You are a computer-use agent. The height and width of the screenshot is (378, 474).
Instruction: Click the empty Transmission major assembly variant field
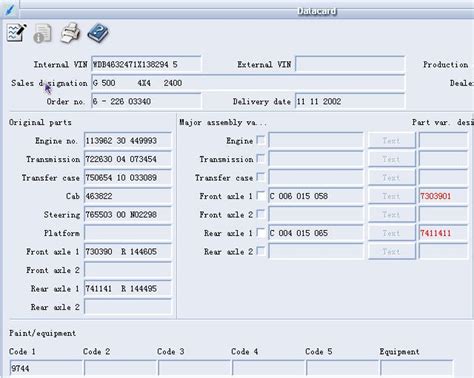tap(316, 159)
